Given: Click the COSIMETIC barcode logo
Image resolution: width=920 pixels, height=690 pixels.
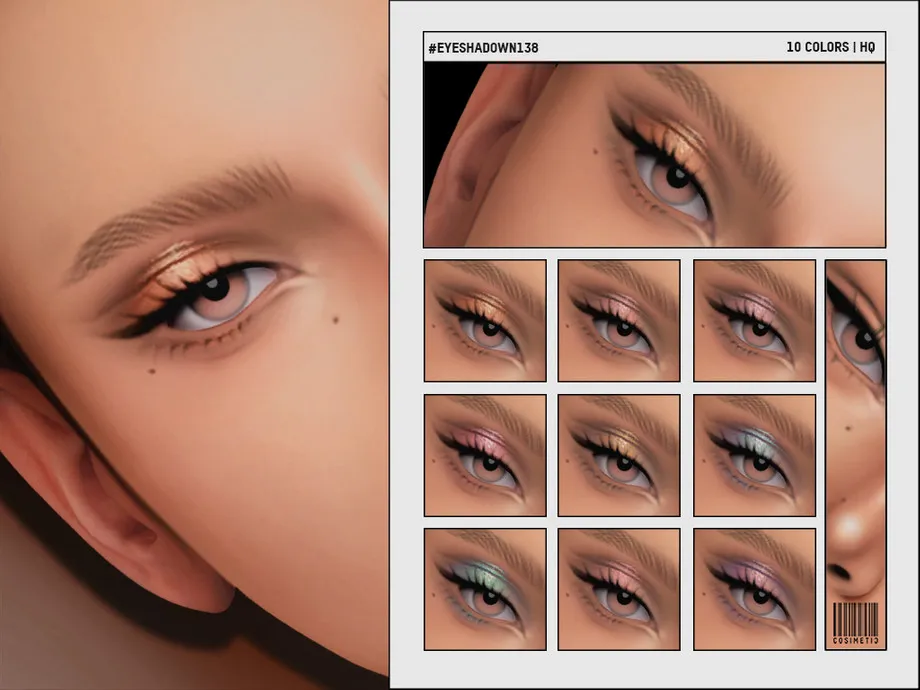Looking at the screenshot, I should pos(855,624).
